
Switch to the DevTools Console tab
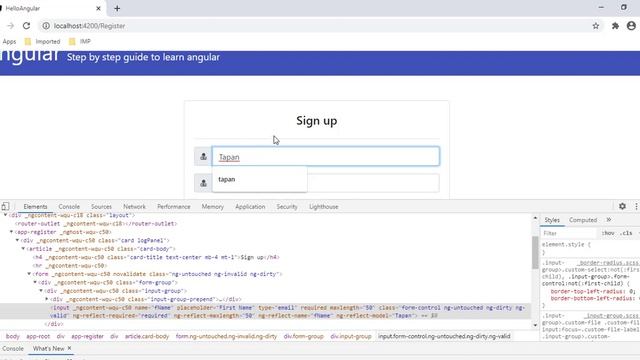69,207
